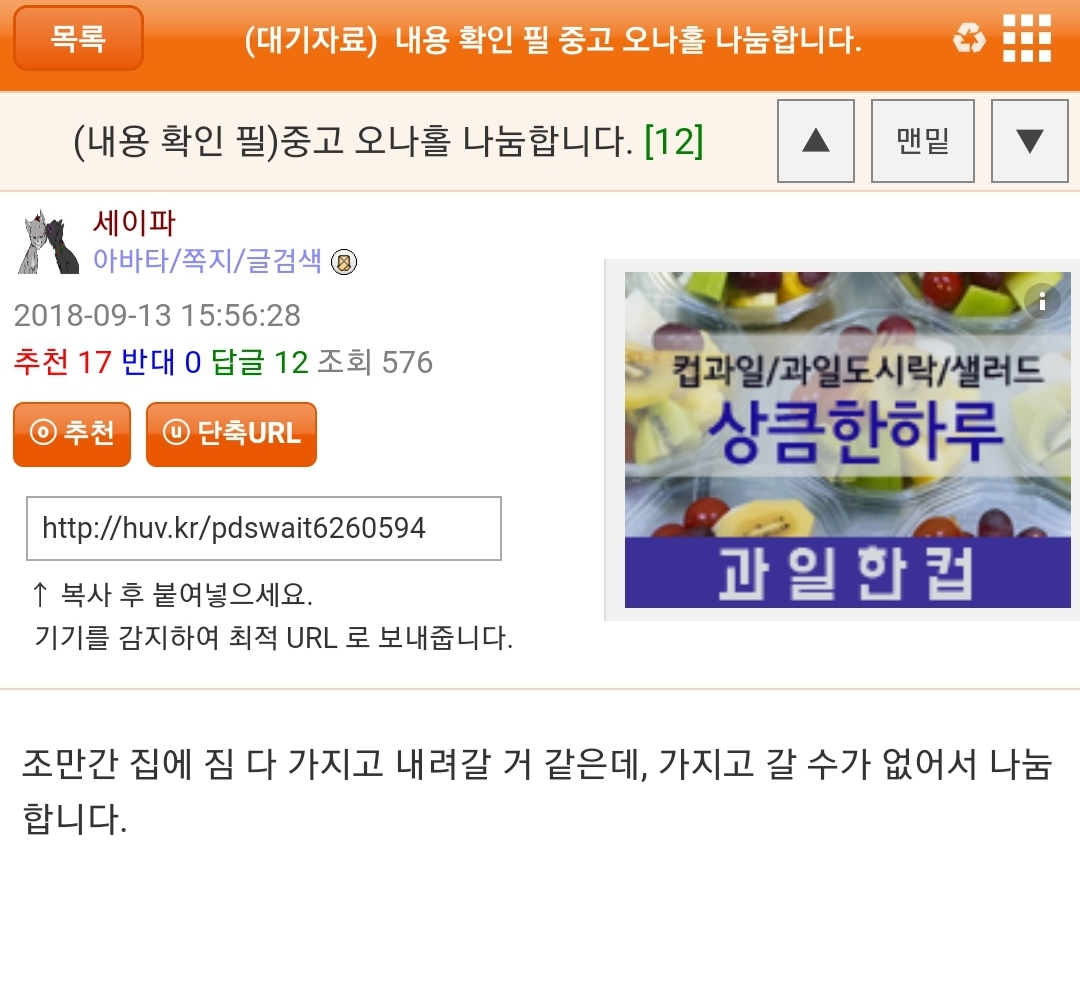This screenshot has height=996, width=1080.
Task: Click the up arrow navigation button
Action: (x=816, y=141)
